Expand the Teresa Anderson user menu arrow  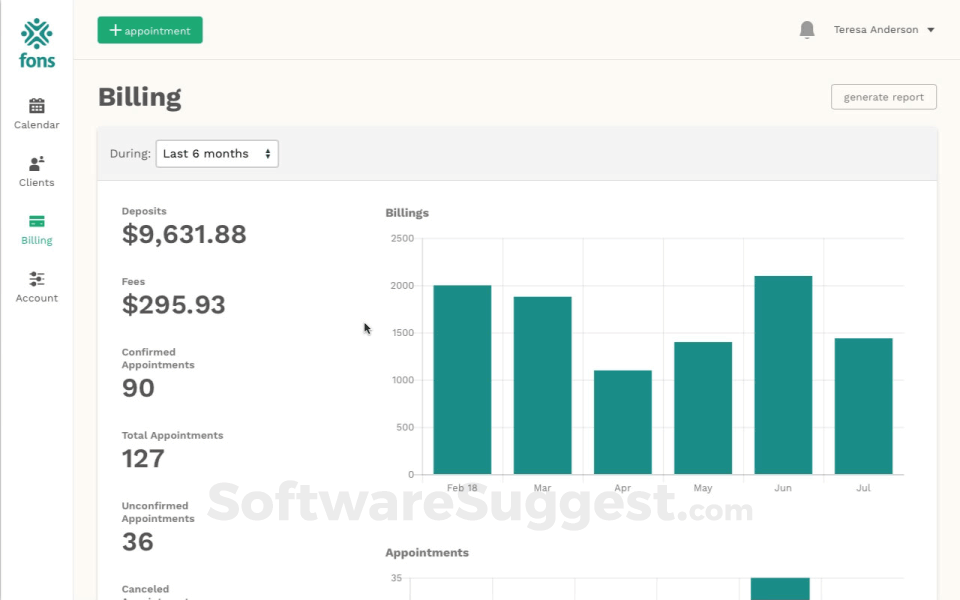click(x=931, y=30)
